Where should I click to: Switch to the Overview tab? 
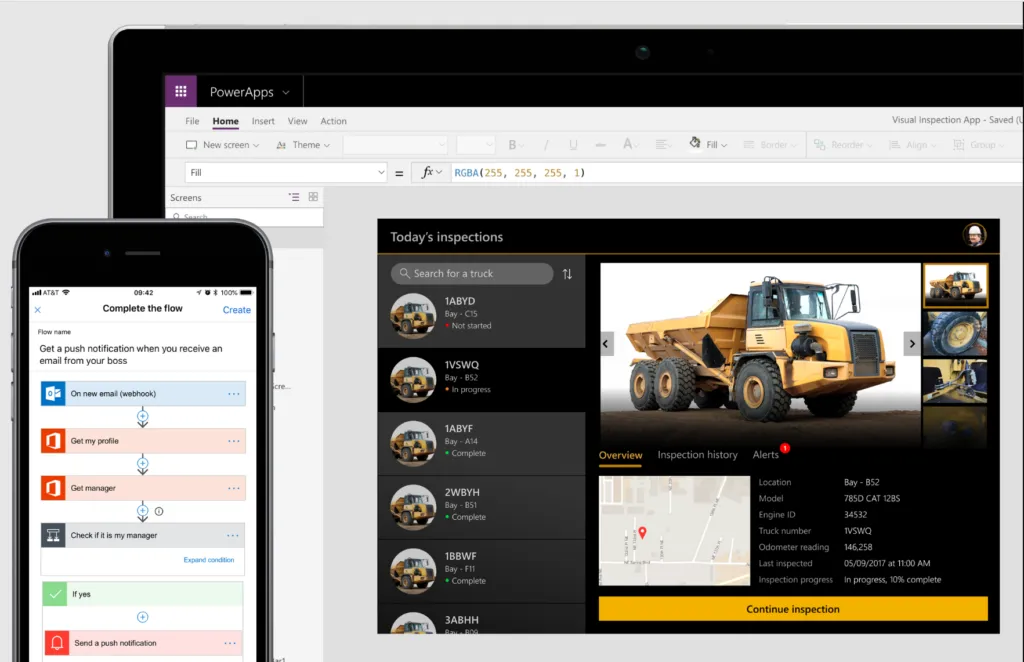pyautogui.click(x=620, y=455)
